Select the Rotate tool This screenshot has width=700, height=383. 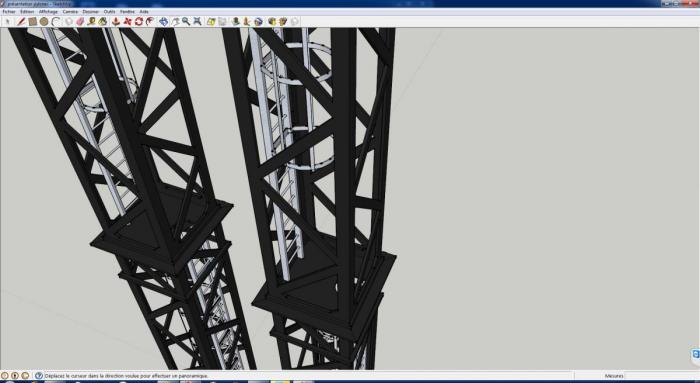point(139,21)
